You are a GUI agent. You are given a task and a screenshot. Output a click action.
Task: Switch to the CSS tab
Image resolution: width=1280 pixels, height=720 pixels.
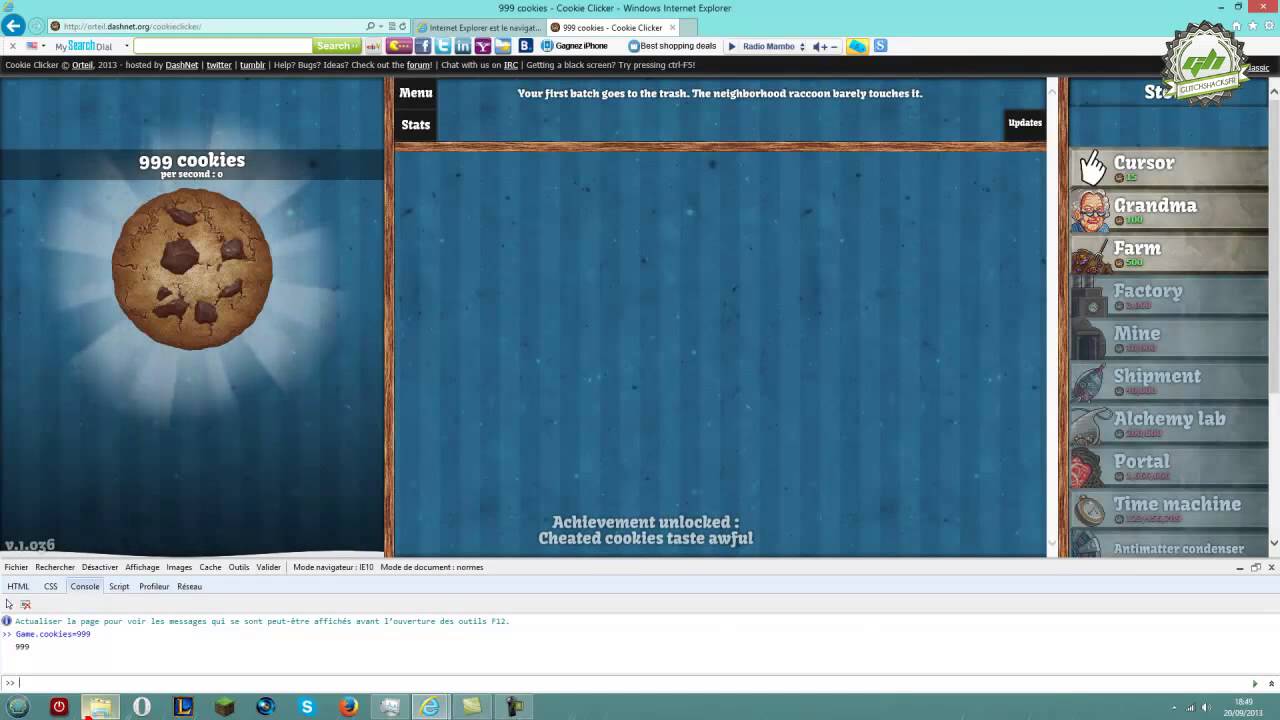tap(51, 586)
